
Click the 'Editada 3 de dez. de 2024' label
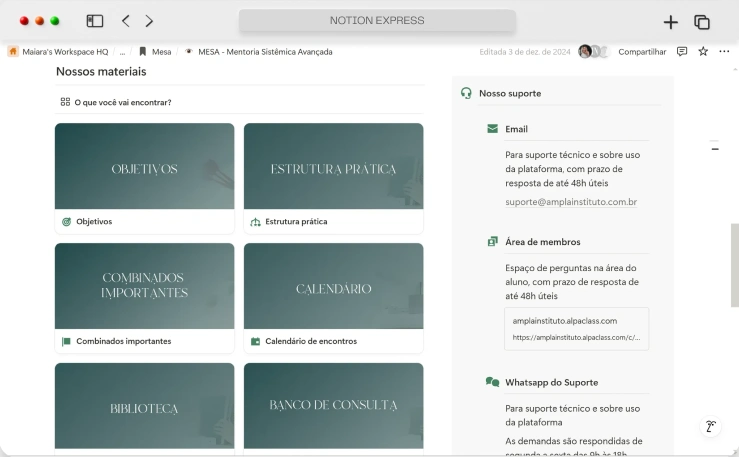525,52
